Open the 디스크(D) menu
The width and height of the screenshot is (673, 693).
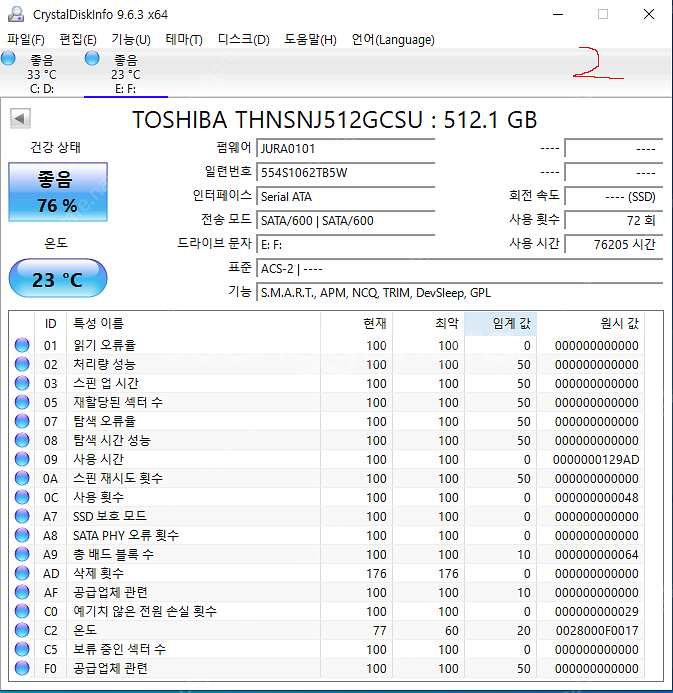[243, 40]
